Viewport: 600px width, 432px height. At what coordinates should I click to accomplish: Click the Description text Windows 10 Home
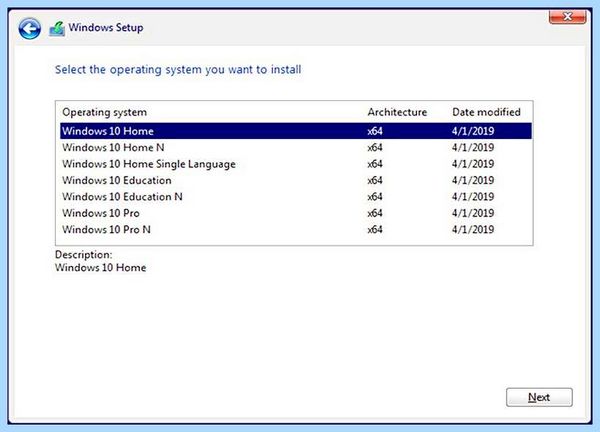(x=101, y=267)
